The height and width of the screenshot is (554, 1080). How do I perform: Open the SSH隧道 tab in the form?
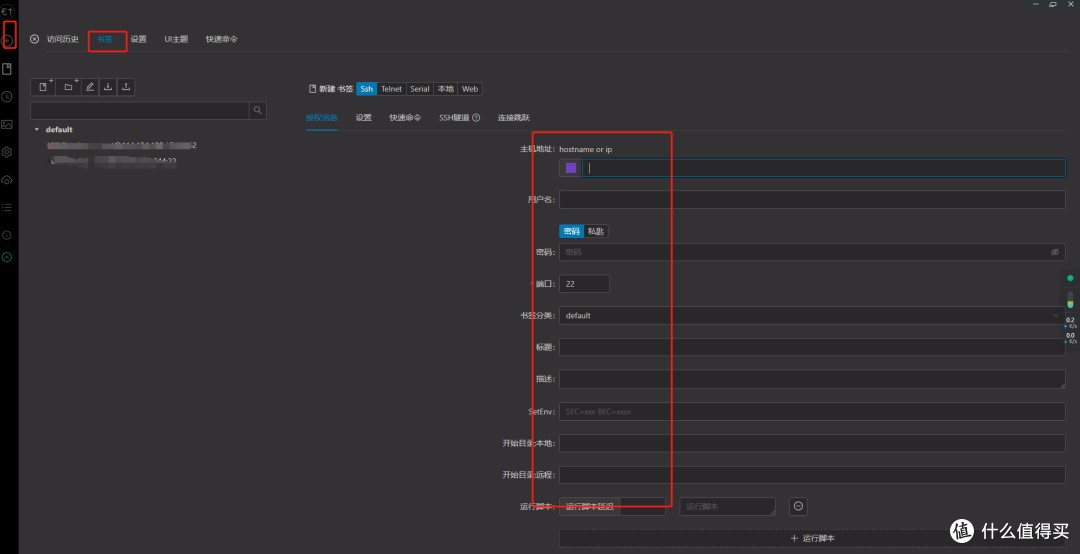(459, 118)
